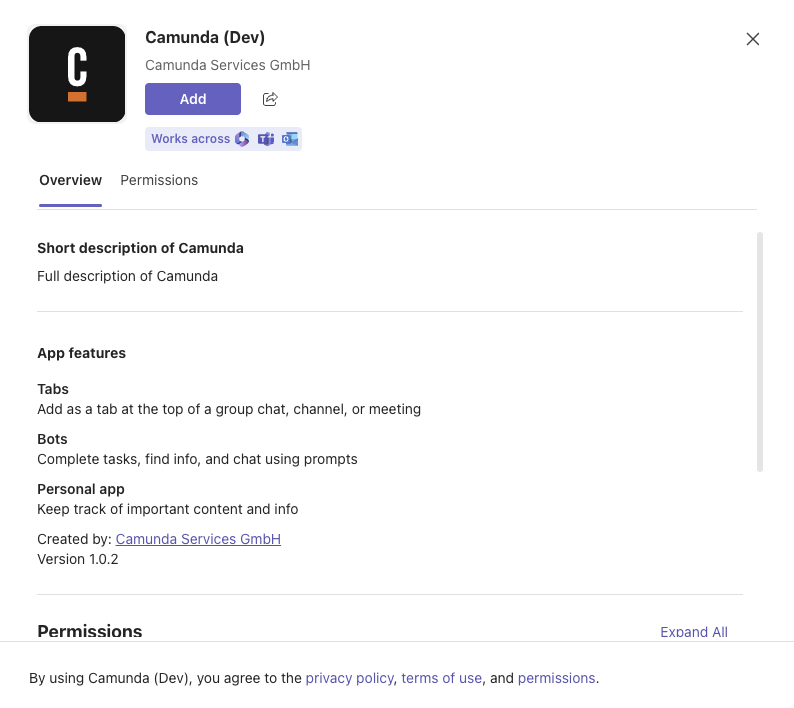Image resolution: width=794 pixels, height=708 pixels.
Task: Click the 'Tabs' feature heading
Action: (x=53, y=389)
